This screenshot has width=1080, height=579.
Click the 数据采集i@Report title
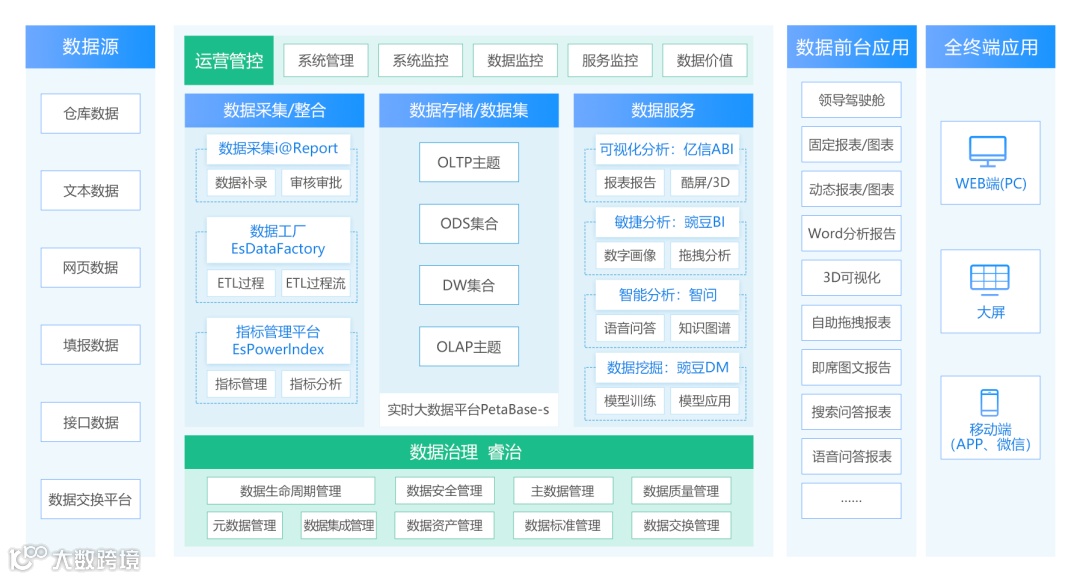pyautogui.click(x=278, y=148)
